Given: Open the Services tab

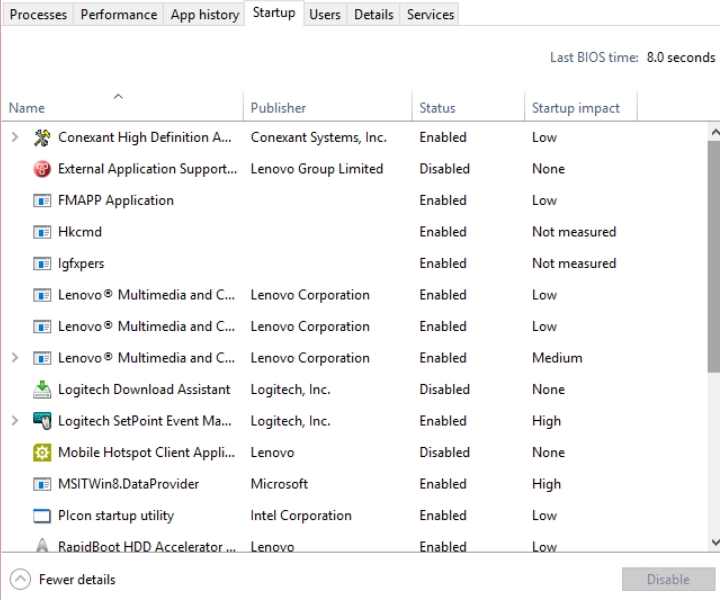Looking at the screenshot, I should point(430,15).
